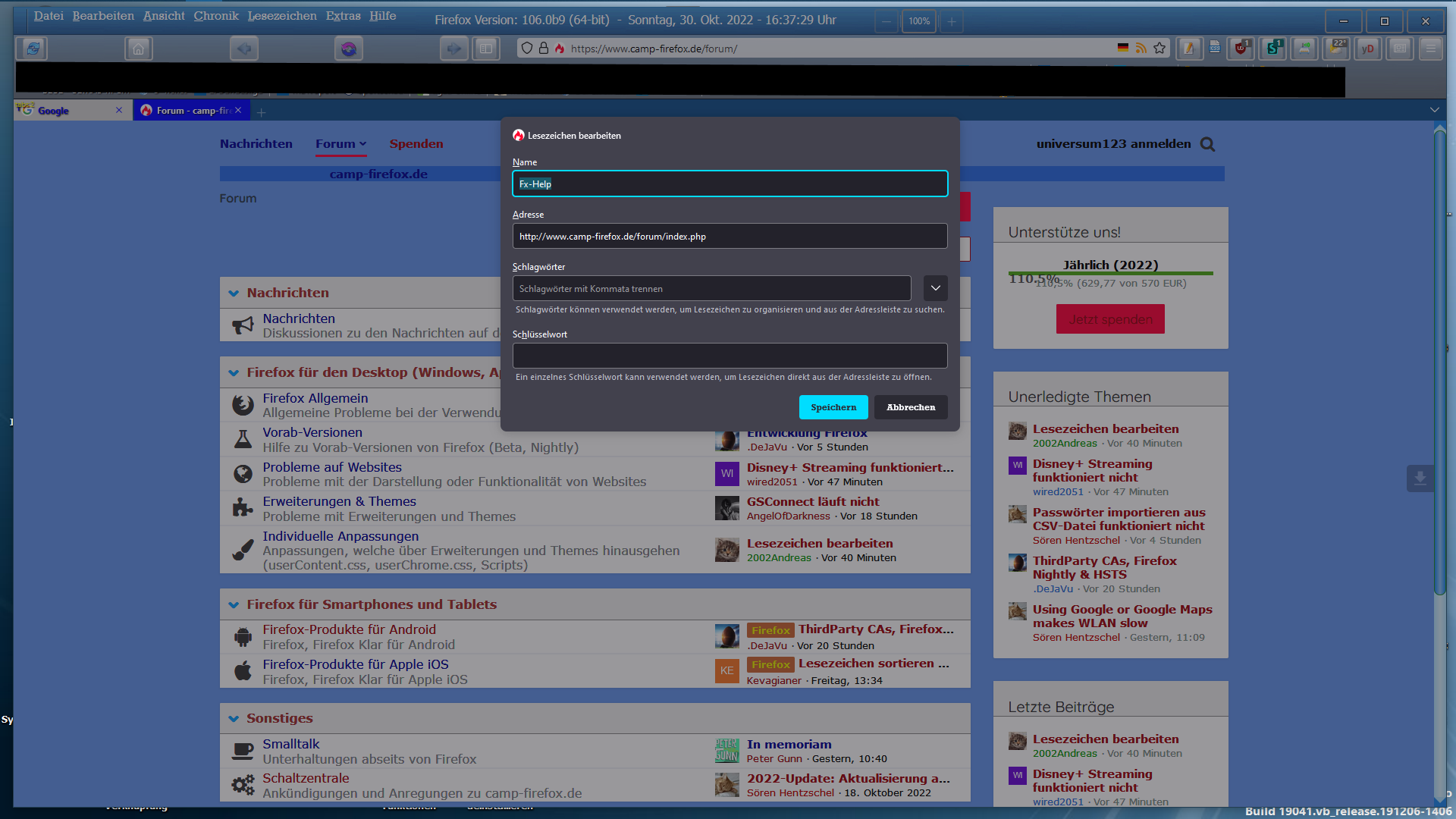Open the Lesezeichen menu

(281, 16)
